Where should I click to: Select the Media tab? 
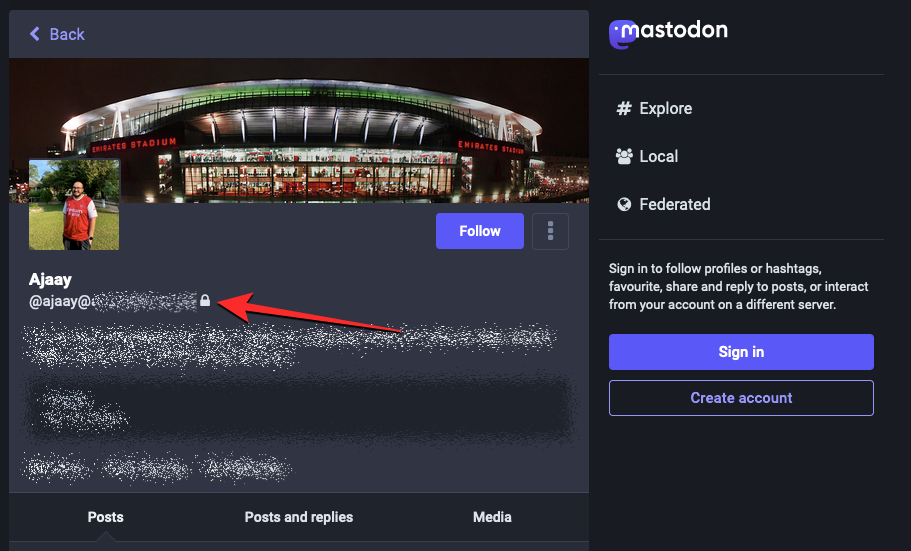point(492,517)
